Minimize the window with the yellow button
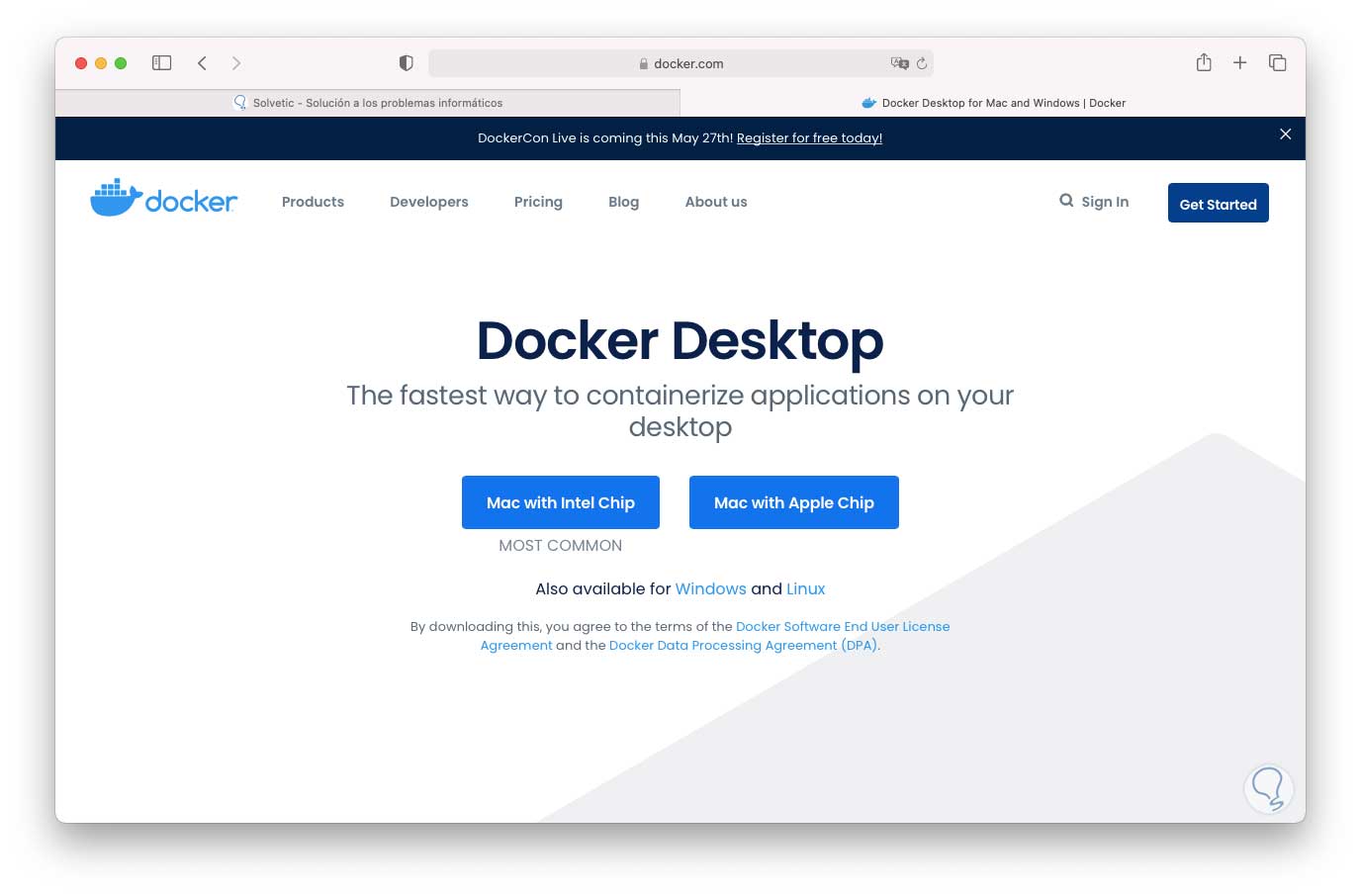This screenshot has height=896, width=1361. 101,63
